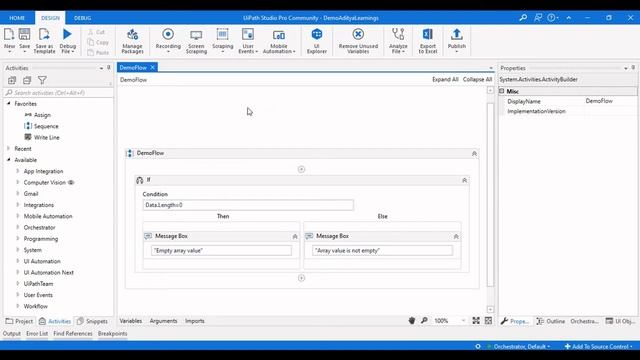The image size is (640, 360).
Task: Click the Publish icon
Action: 456,34
